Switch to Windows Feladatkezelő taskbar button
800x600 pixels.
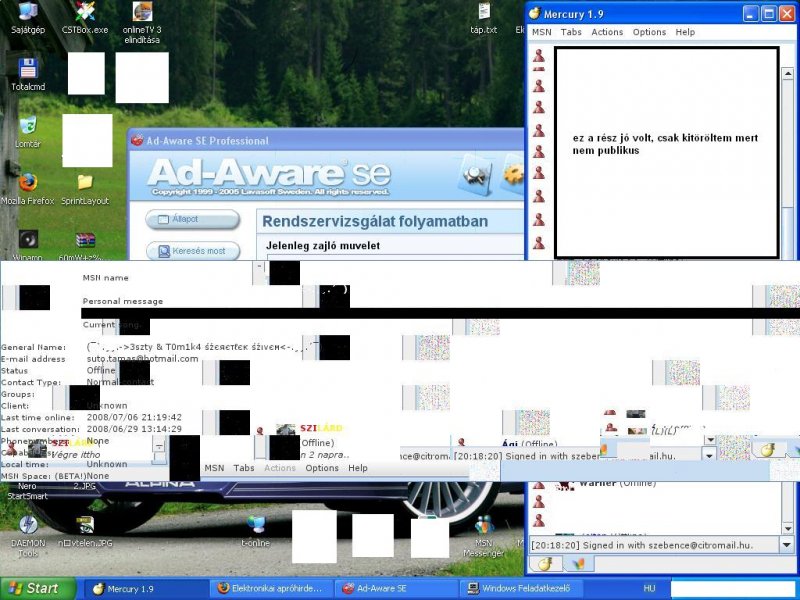pos(520,589)
